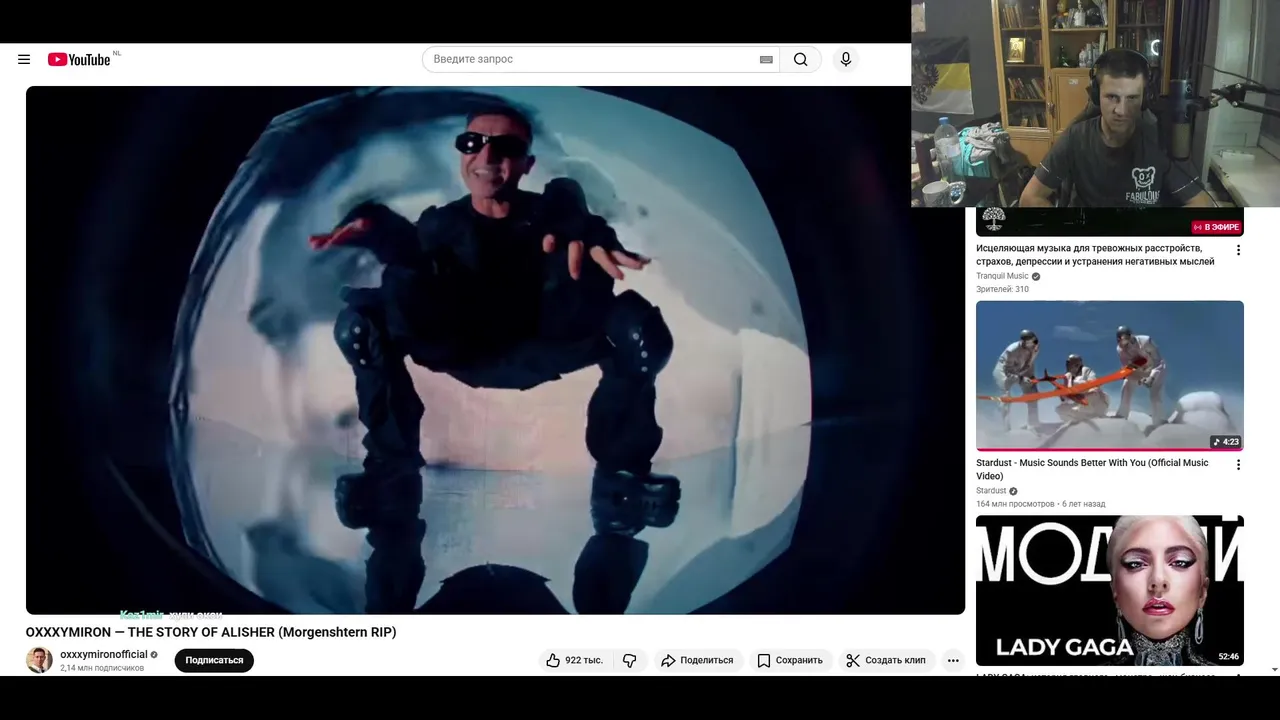This screenshot has width=1280, height=720.
Task: Click the Поделиться share button
Action: (x=698, y=660)
